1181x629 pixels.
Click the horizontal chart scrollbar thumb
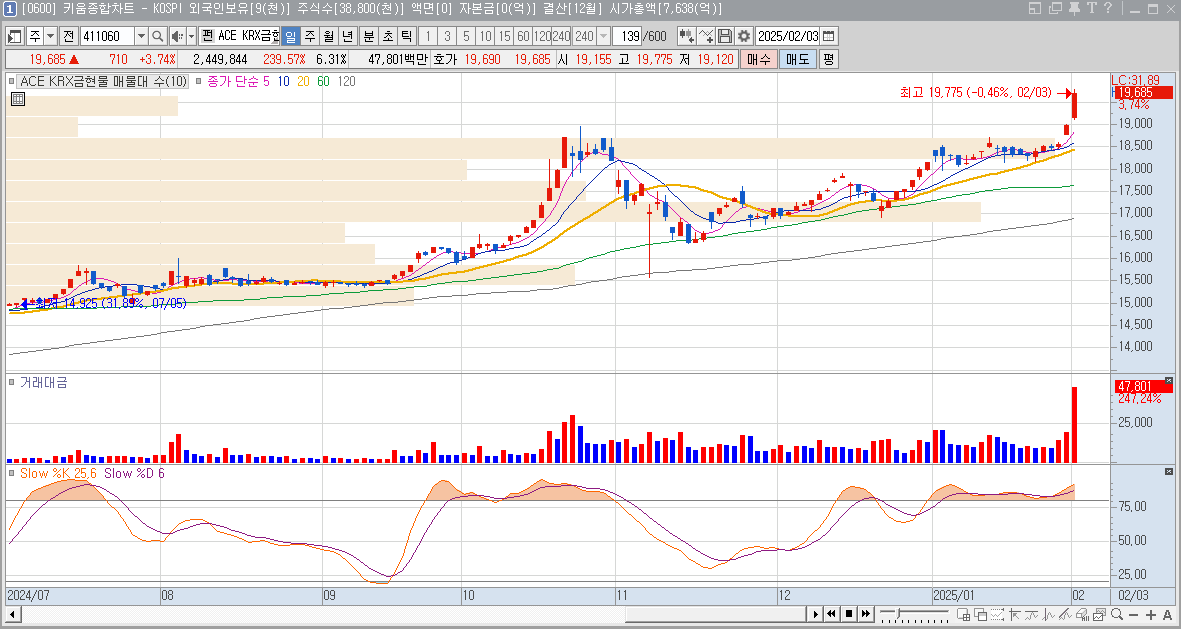tap(716, 615)
